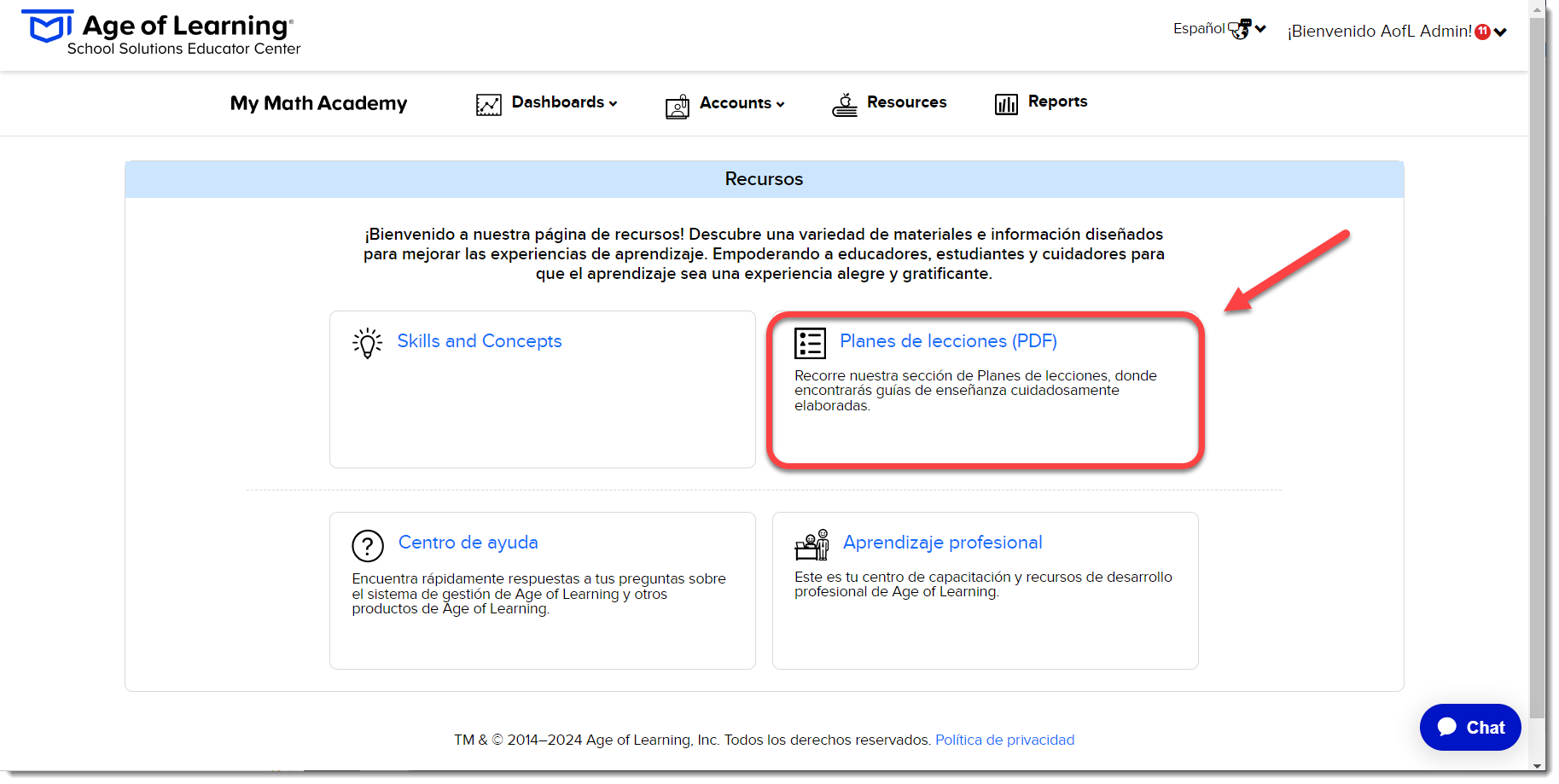Open the Bienvenido AofL Admin user menu chevron

(1500, 32)
